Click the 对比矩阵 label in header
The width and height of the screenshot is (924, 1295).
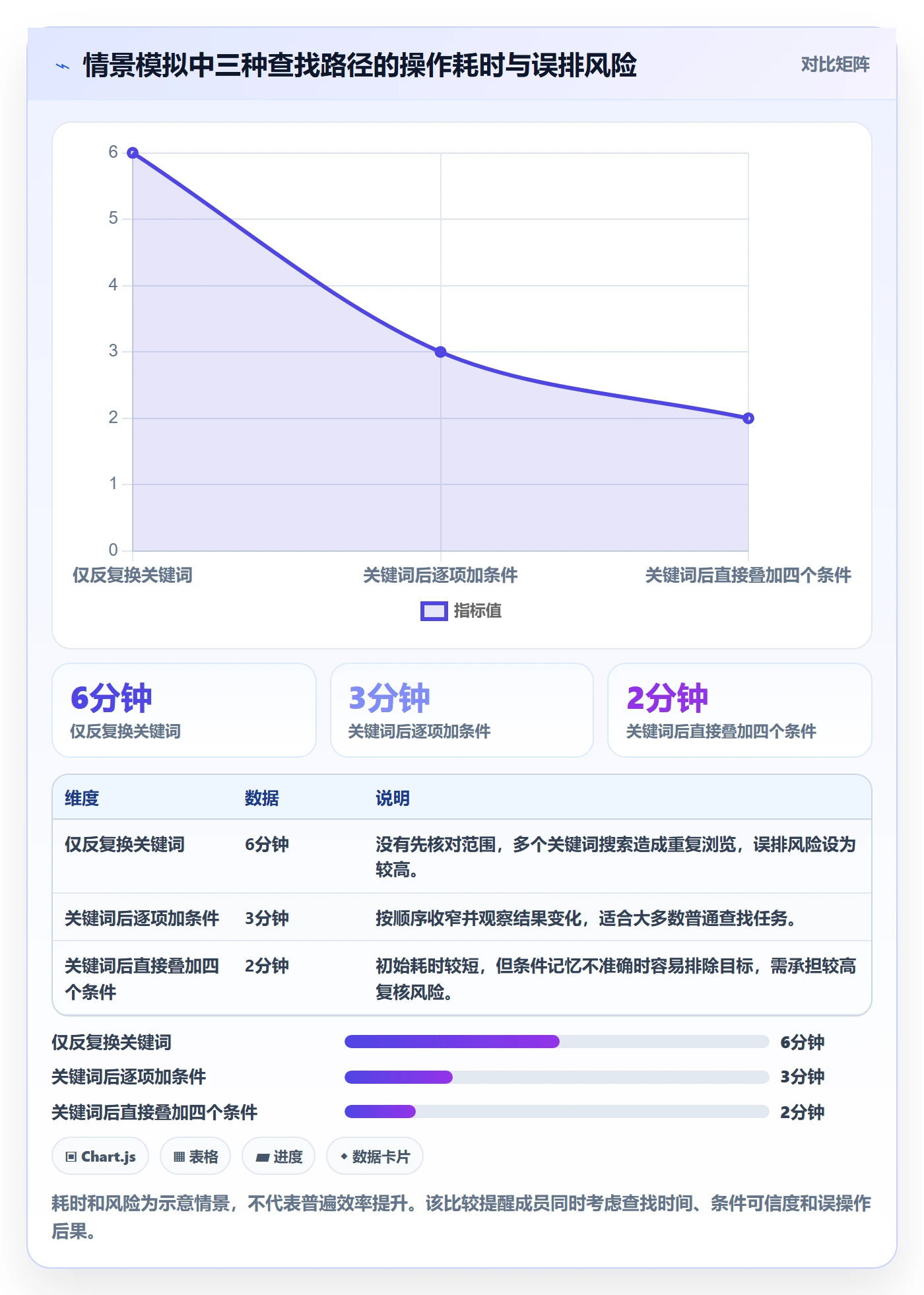pyautogui.click(x=835, y=65)
